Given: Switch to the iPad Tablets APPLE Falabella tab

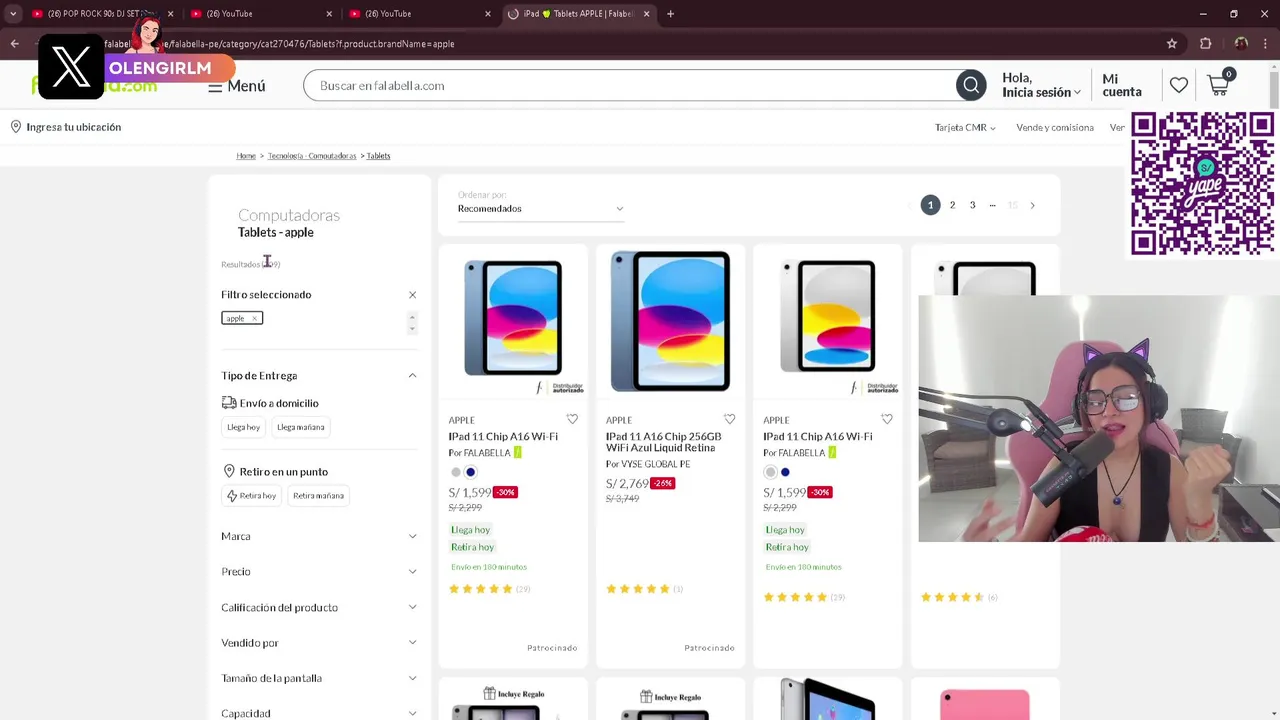Looking at the screenshot, I should [x=580, y=14].
